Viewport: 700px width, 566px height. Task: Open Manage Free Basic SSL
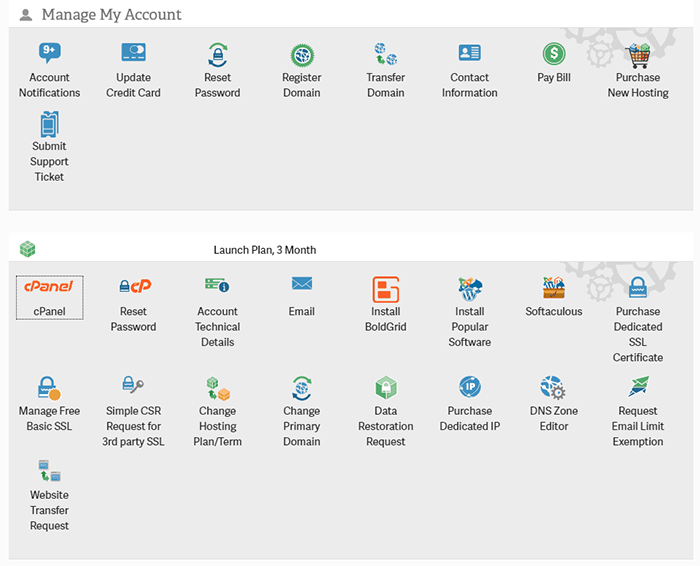(x=49, y=388)
